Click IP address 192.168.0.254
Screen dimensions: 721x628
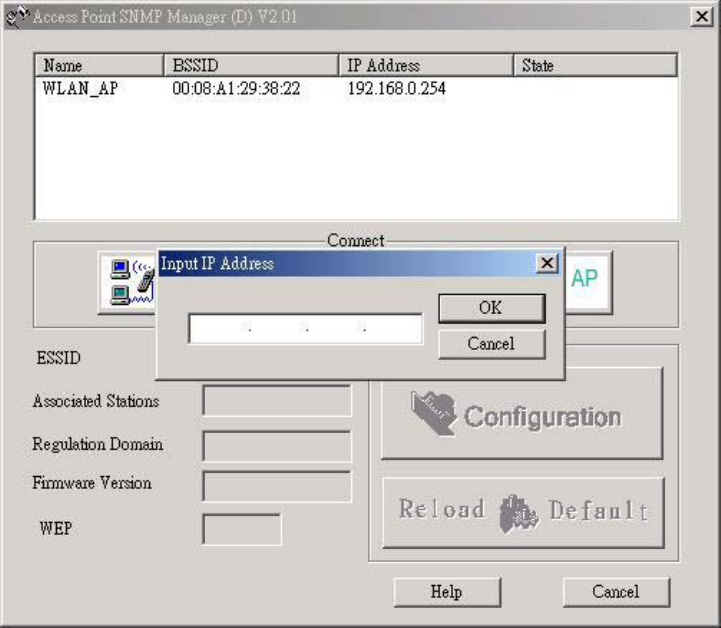click(396, 88)
